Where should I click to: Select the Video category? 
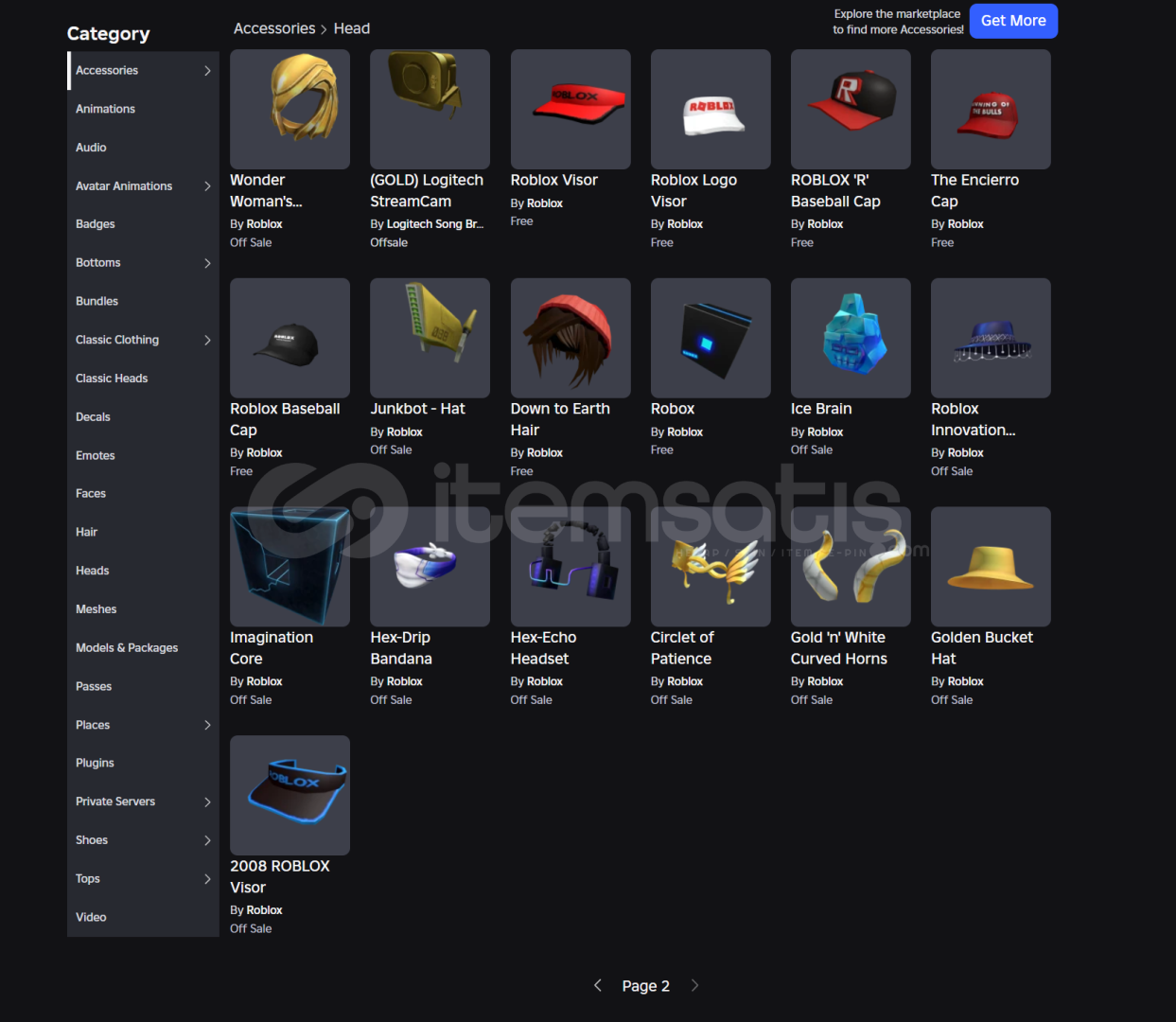pyautogui.click(x=143, y=917)
